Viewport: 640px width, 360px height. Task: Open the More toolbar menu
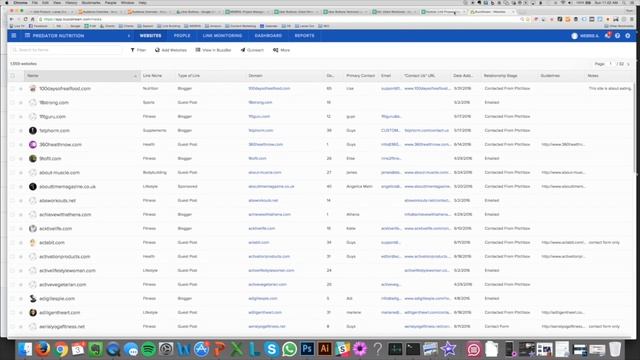(x=281, y=50)
